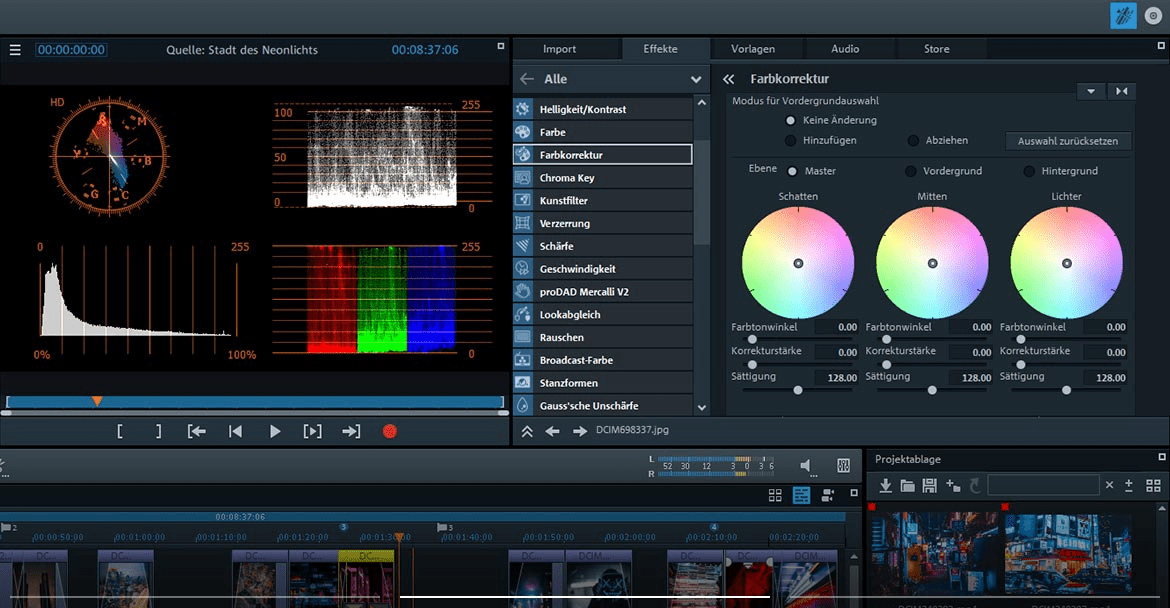Select the Vordergrund layer radio button

point(910,172)
